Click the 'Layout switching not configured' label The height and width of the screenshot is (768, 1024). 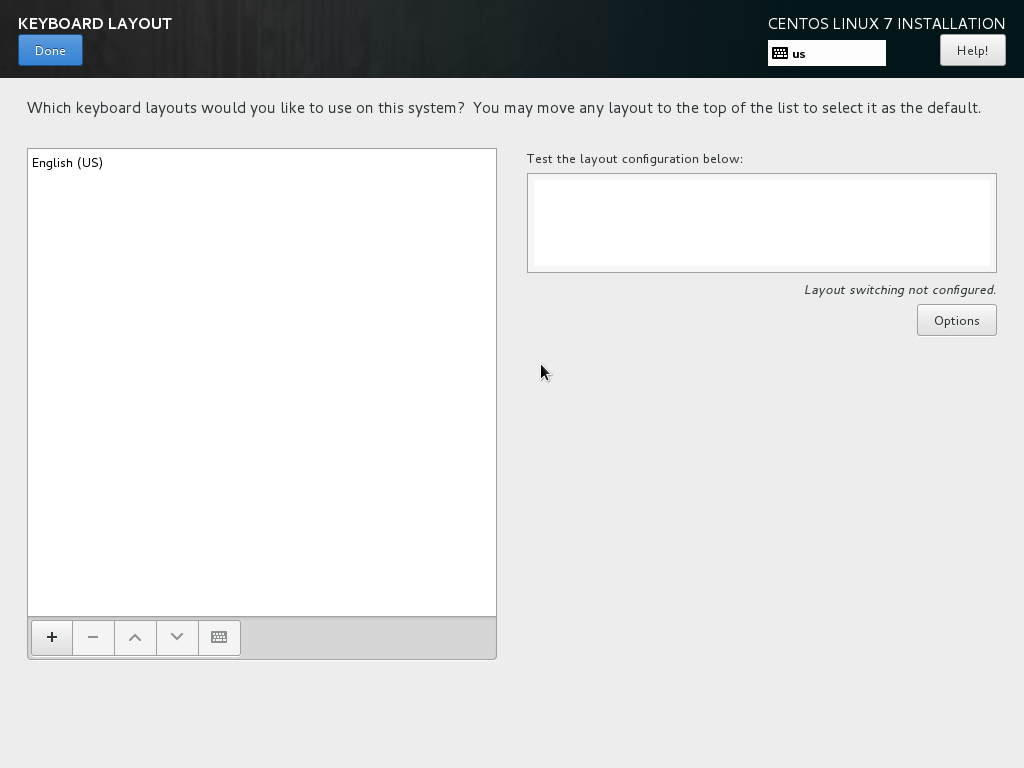pos(900,290)
